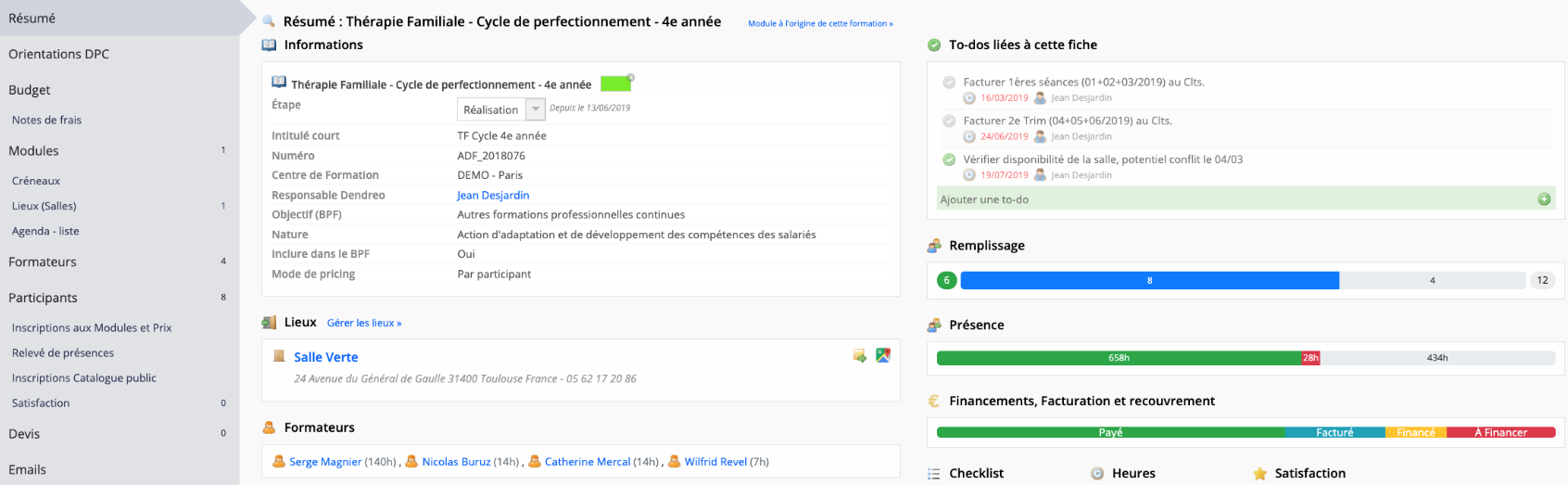This screenshot has height=485, width=1568.
Task: Follow the 'Module à l'origine de cette formation' link
Action: (x=820, y=23)
